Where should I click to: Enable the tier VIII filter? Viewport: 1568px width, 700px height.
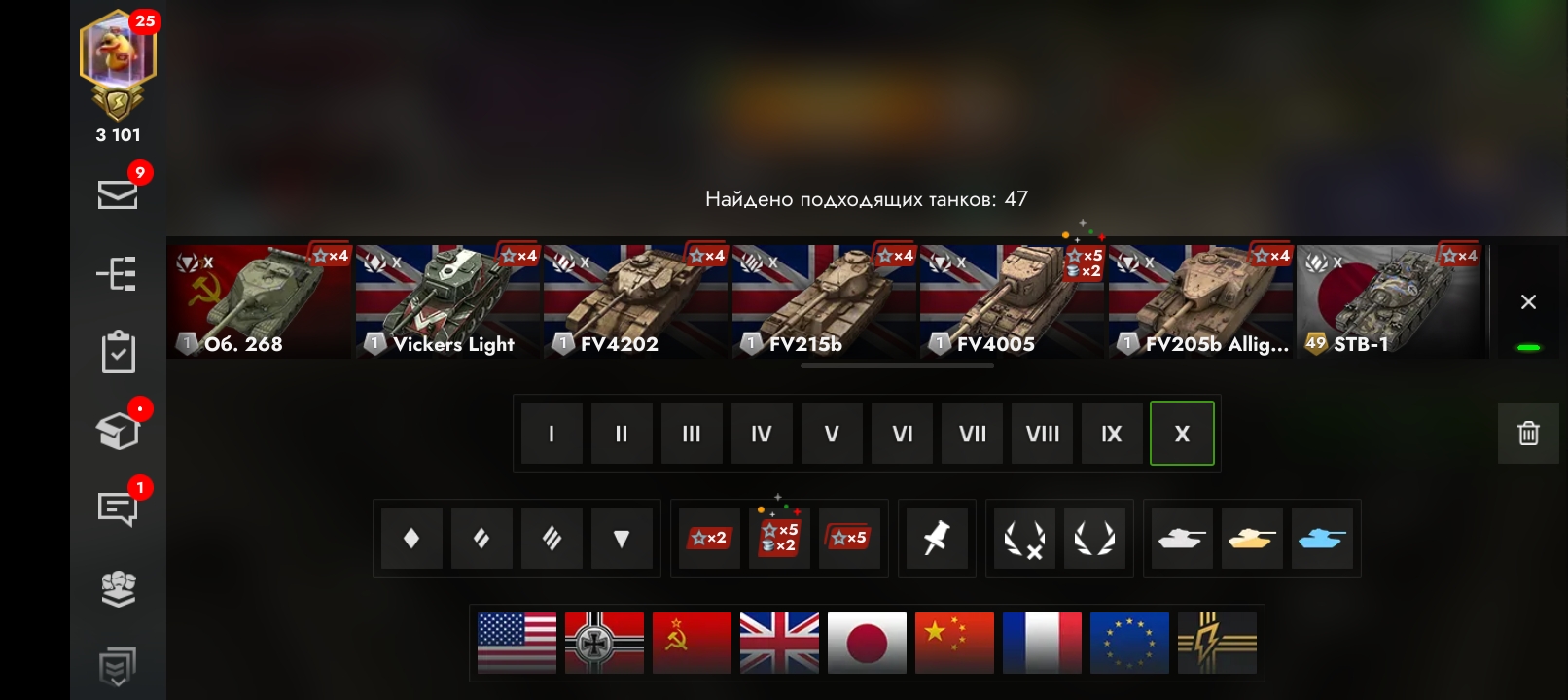(x=1042, y=434)
